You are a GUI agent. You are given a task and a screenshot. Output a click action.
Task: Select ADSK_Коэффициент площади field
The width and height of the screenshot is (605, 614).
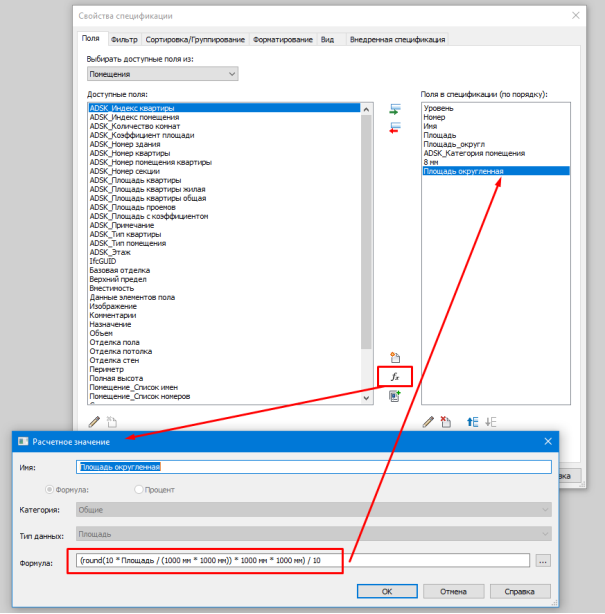point(224,135)
